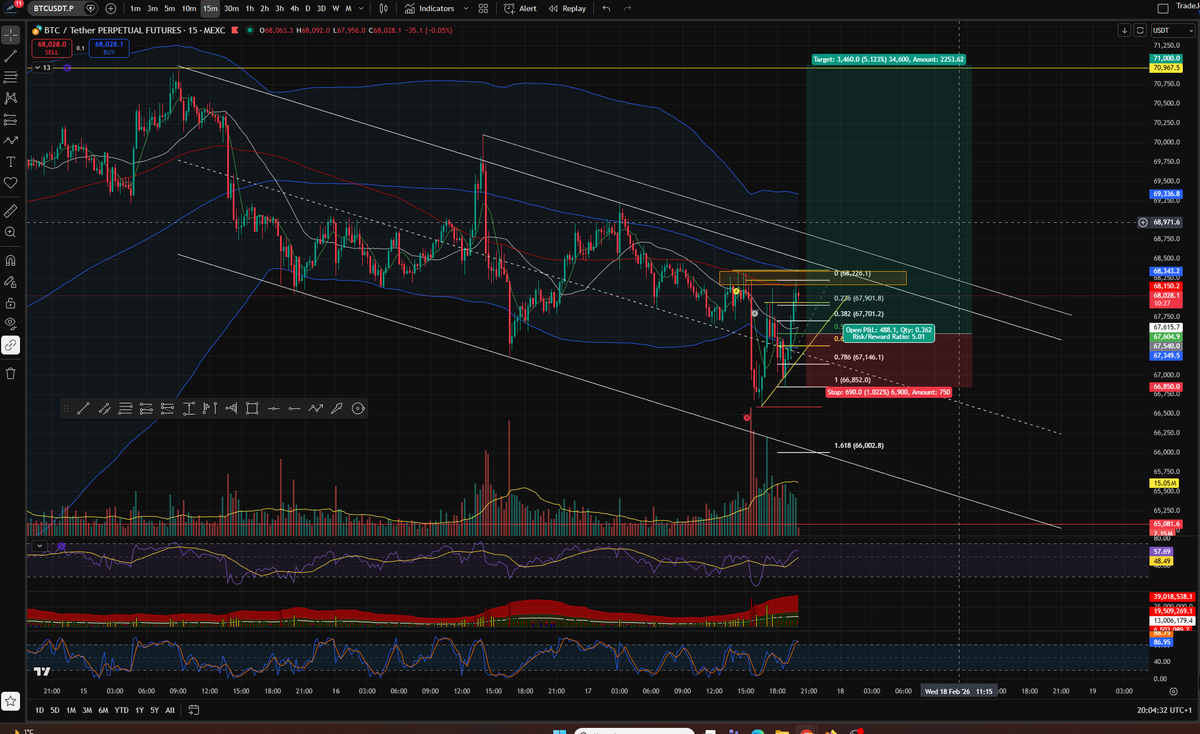This screenshot has height=734, width=1200.
Task: Click the red flag next to MEXC
Action: point(236,30)
